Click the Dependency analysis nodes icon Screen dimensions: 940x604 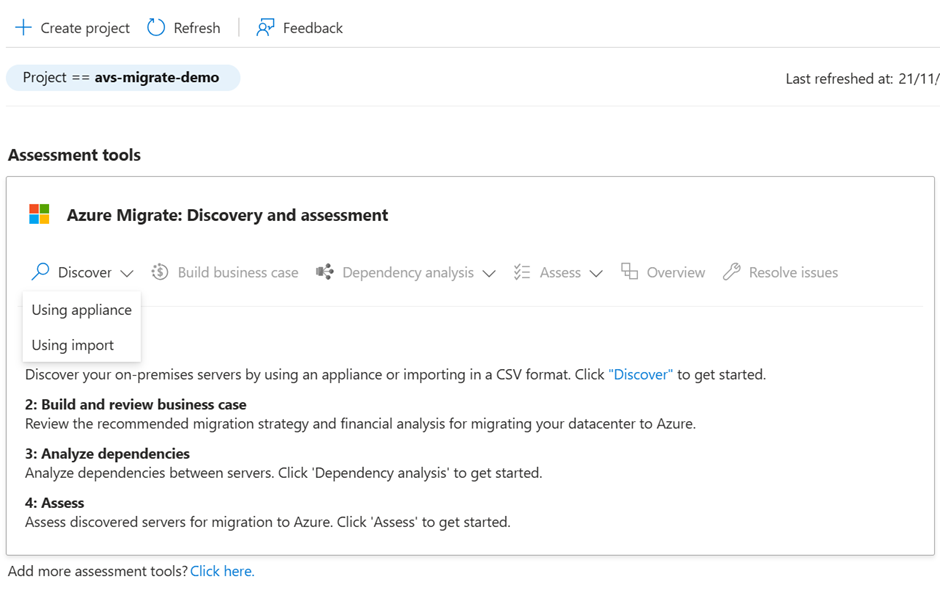coord(325,272)
